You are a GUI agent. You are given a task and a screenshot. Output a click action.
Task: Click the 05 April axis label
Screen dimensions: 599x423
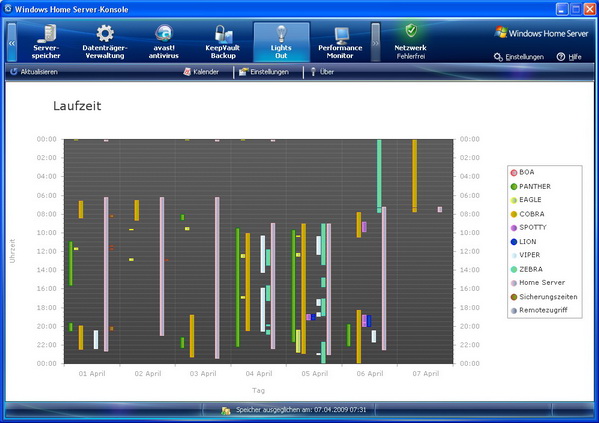click(x=314, y=374)
